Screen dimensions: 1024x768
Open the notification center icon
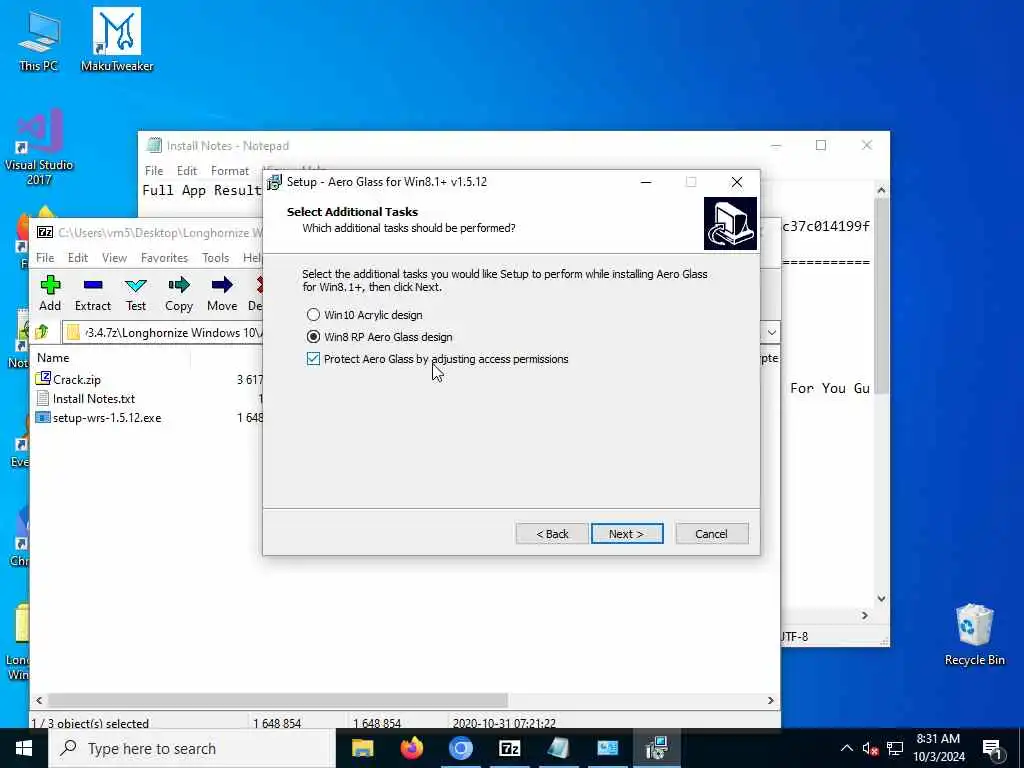click(x=992, y=749)
